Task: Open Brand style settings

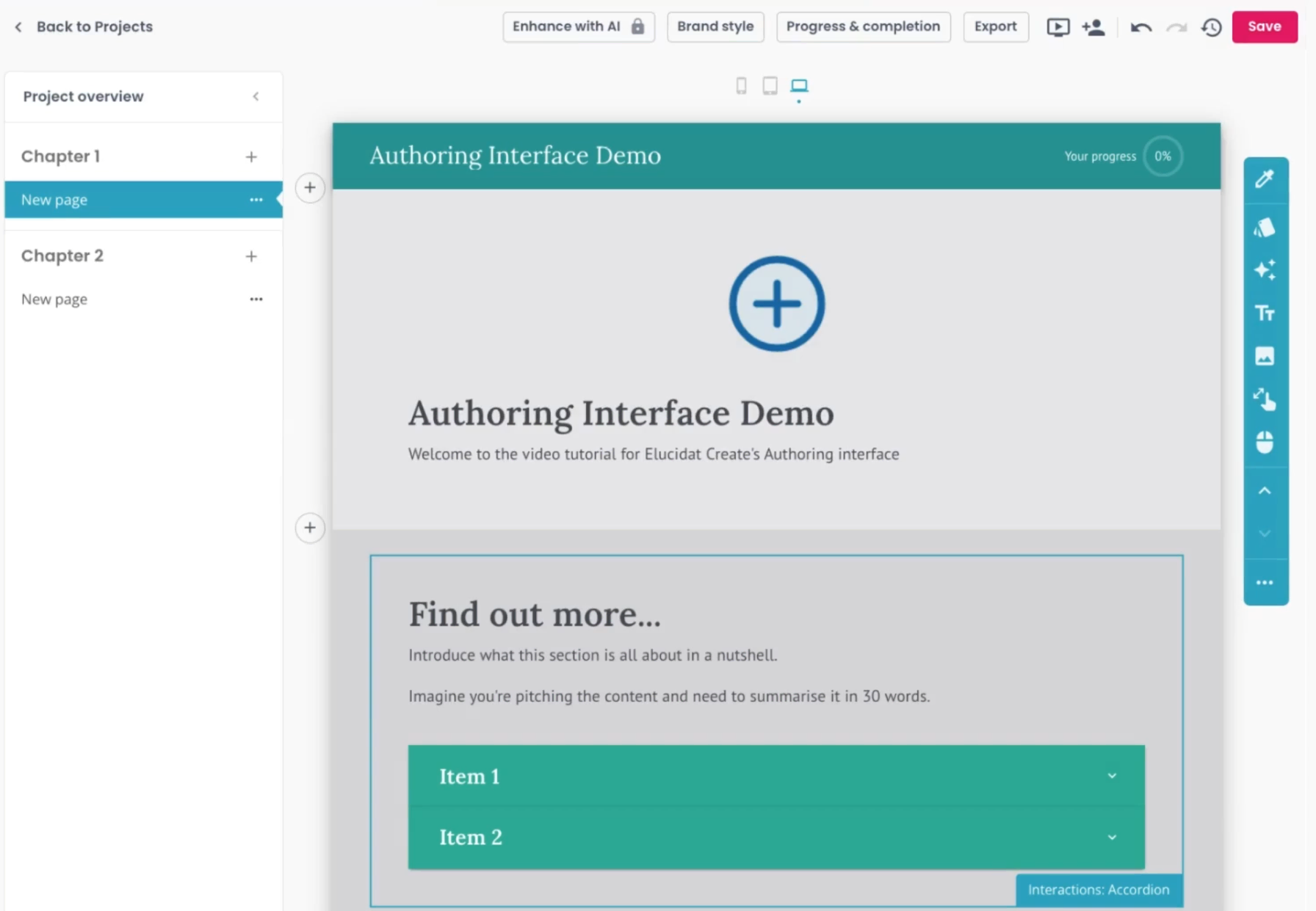Action: pyautogui.click(x=715, y=26)
